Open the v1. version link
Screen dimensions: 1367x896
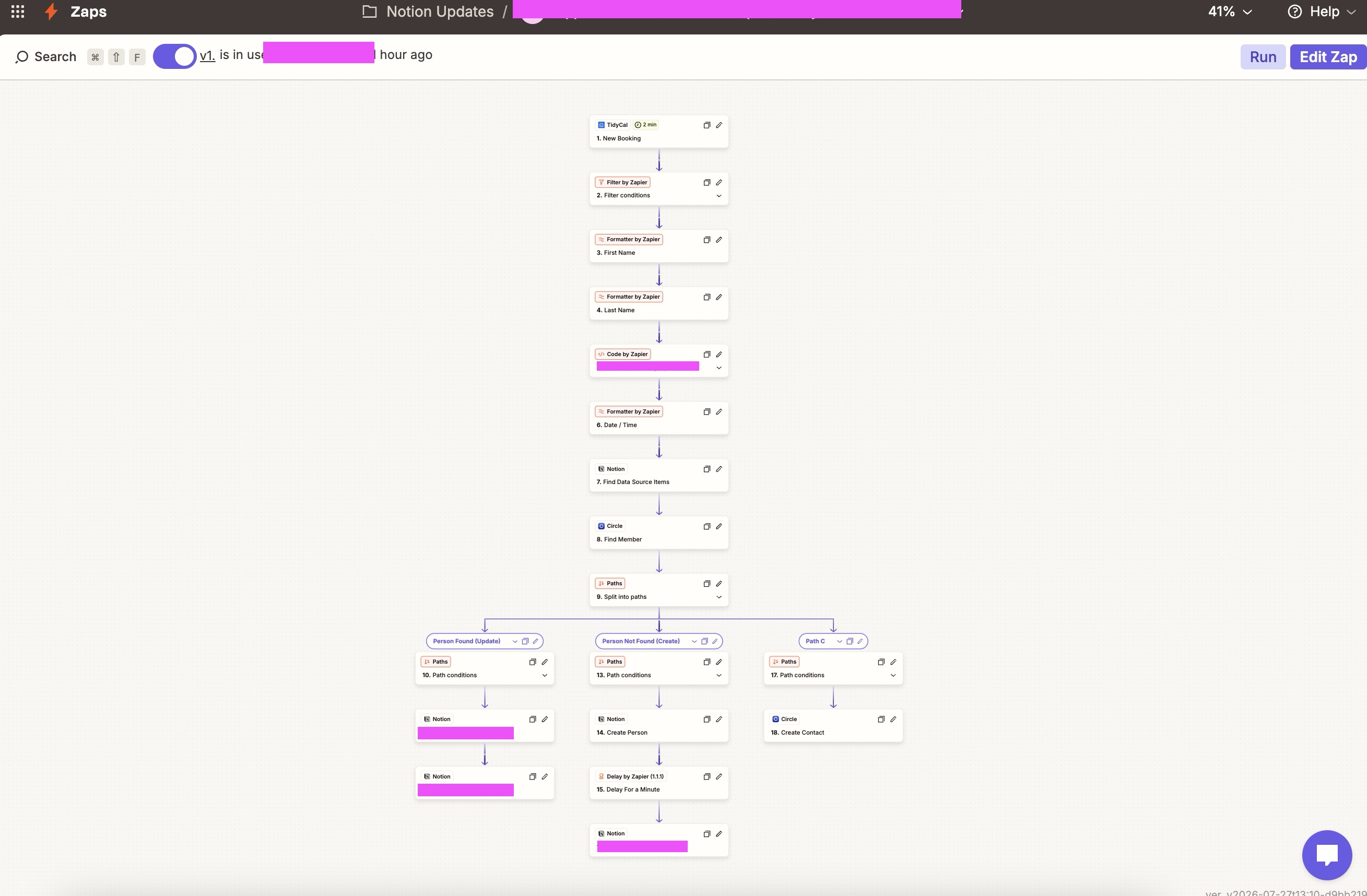(207, 55)
